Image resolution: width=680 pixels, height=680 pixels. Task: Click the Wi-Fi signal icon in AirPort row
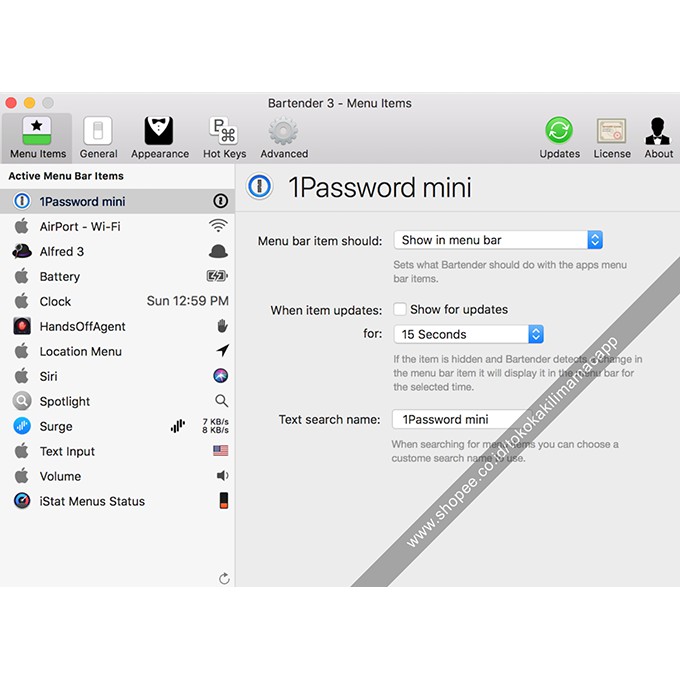coord(218,226)
